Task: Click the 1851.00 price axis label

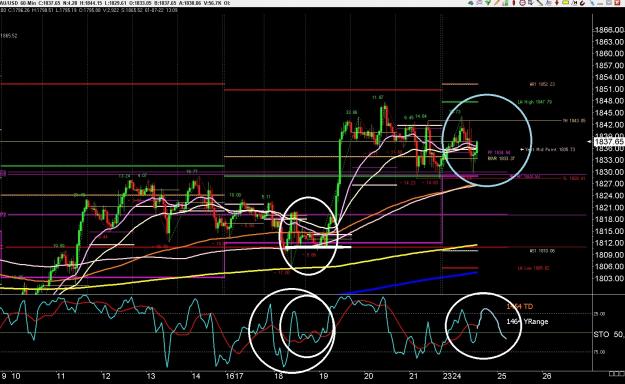Action: point(609,89)
